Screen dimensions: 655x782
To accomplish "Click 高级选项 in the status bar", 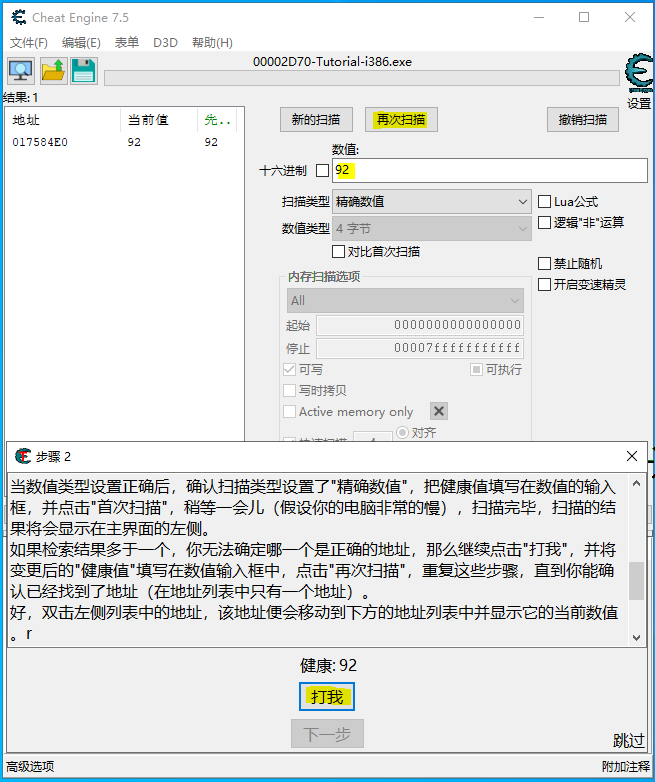I will [30, 767].
